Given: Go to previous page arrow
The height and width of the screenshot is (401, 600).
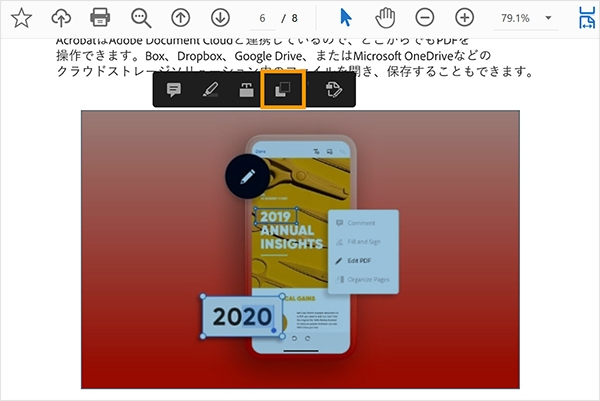Looking at the screenshot, I should point(181,18).
